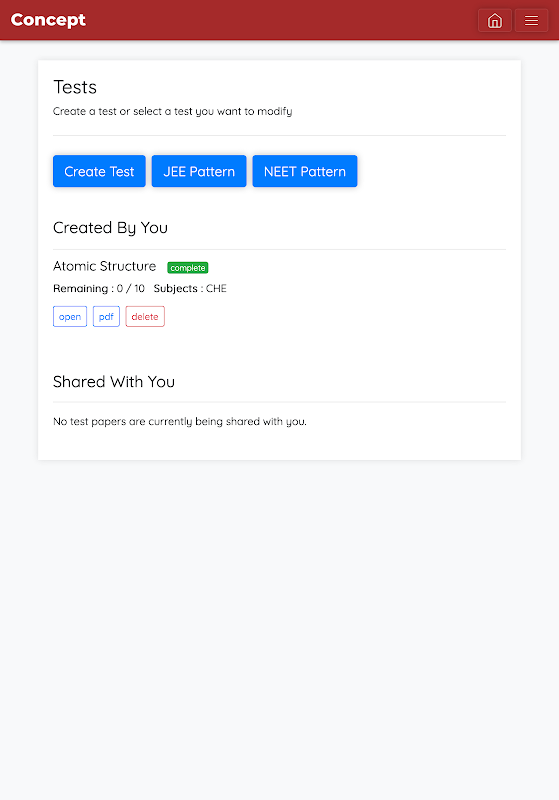Screen dimensions: 559x800
Task: Click the Subjects CHE label
Action: pyautogui.click(x=190, y=288)
